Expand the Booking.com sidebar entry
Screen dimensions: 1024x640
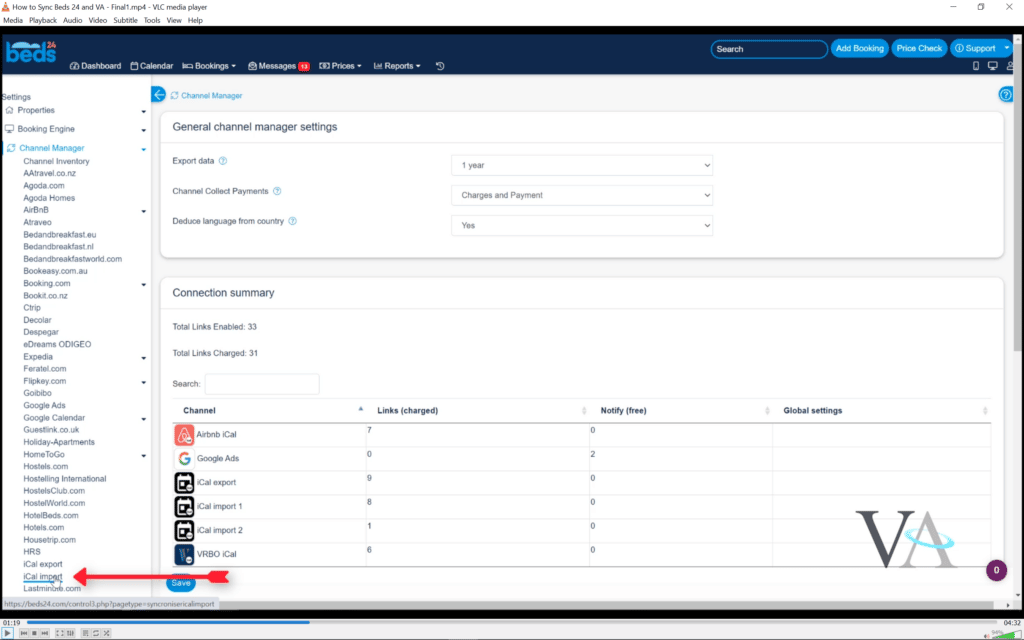pyautogui.click(x=144, y=285)
